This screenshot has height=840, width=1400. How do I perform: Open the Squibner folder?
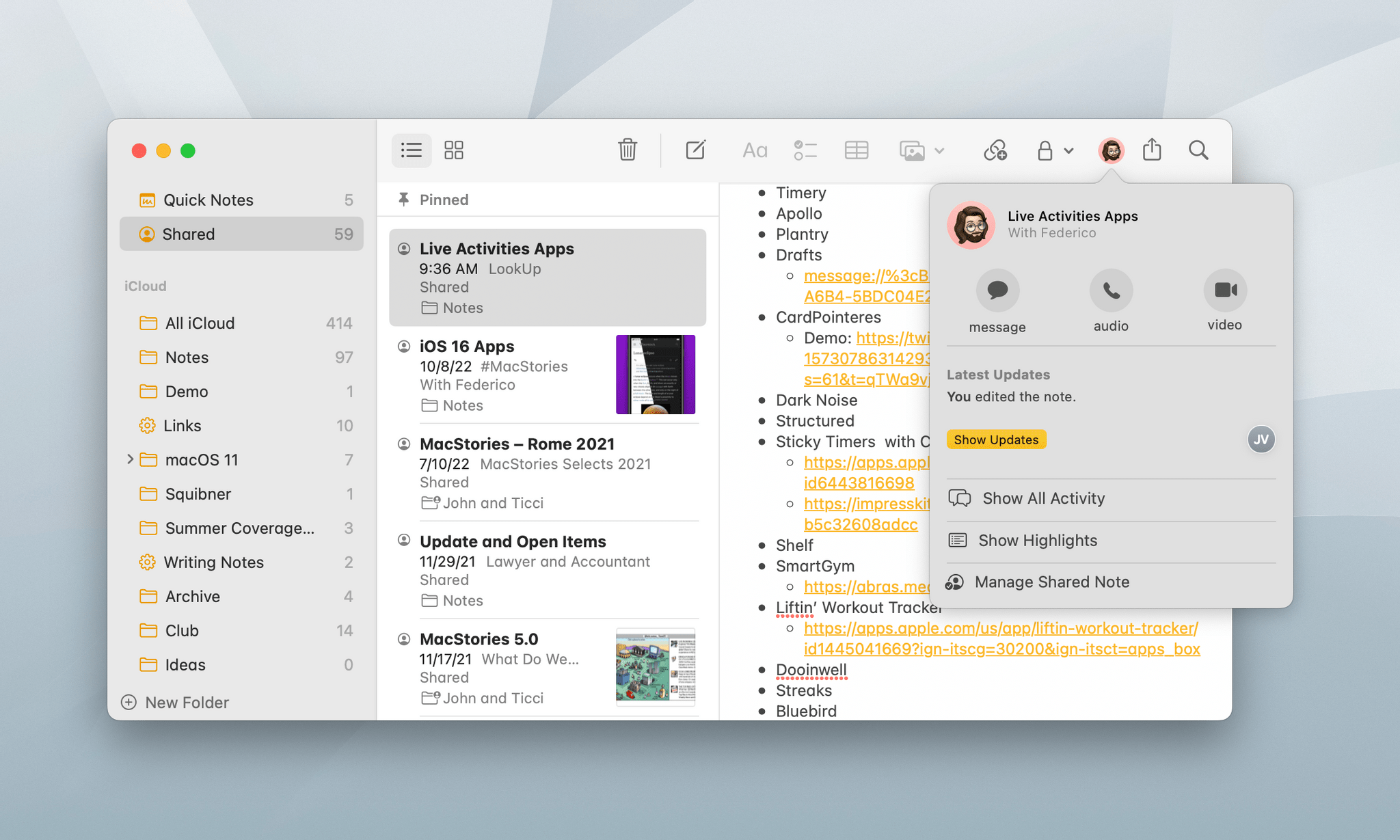(241, 493)
